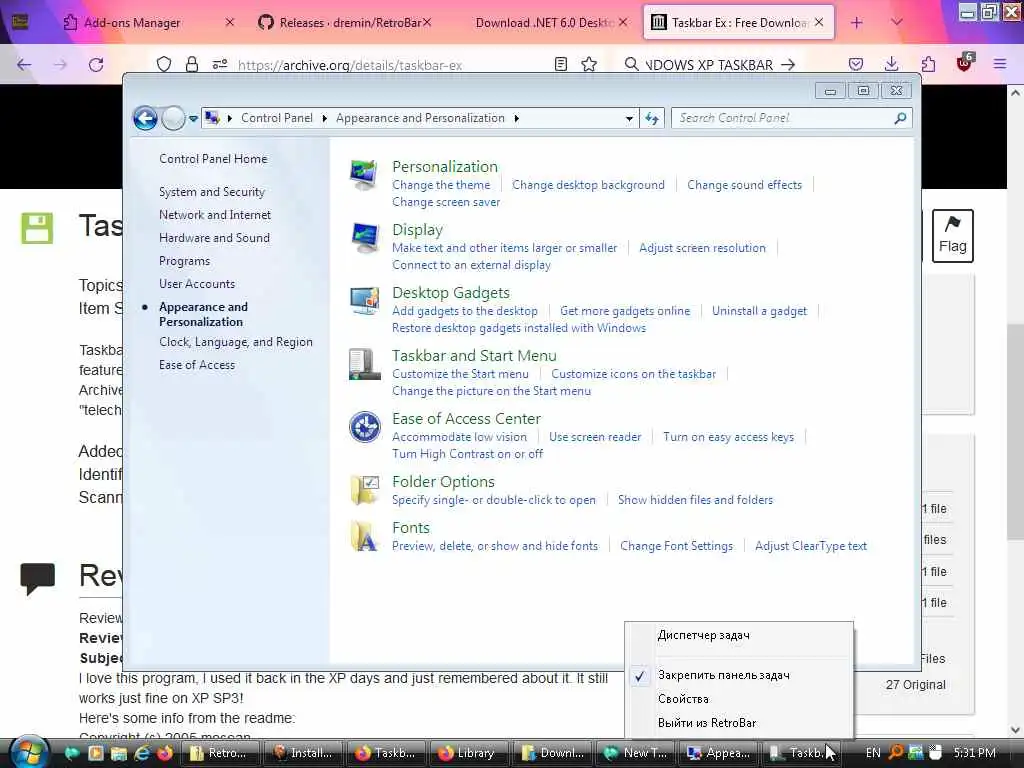The height and width of the screenshot is (768, 1024).
Task: Open the Firefox downloads panel
Action: click(x=891, y=64)
